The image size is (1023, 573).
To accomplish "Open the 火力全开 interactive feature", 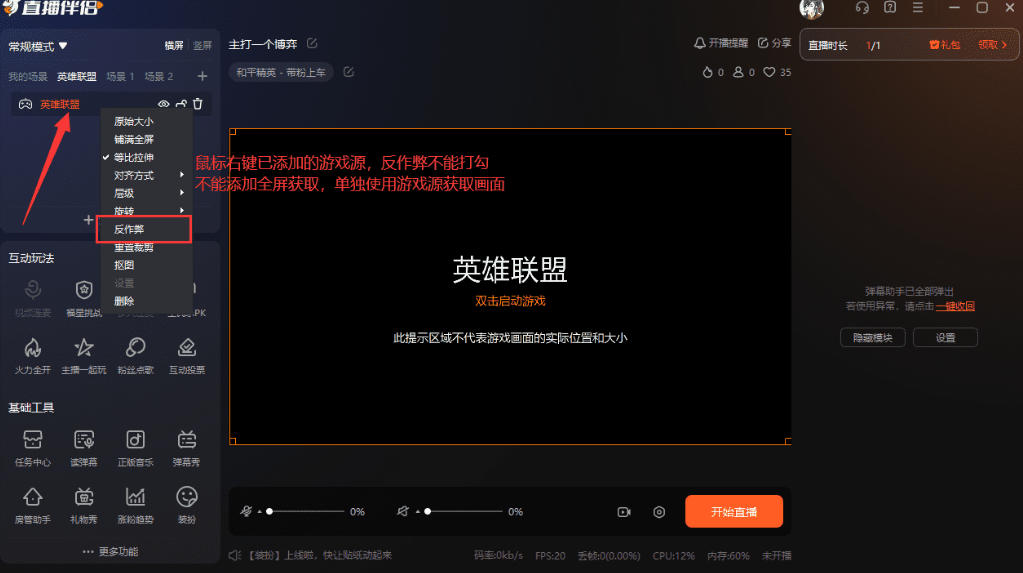I will click(x=33, y=355).
